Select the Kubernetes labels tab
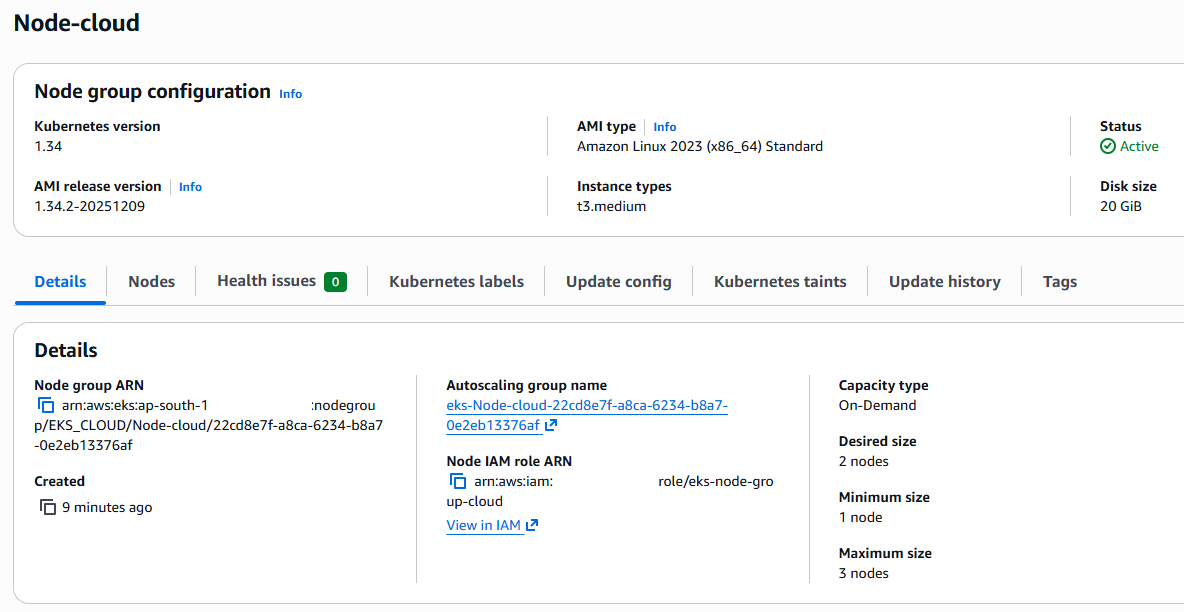Screen dimensions: 1184x612 click(456, 282)
